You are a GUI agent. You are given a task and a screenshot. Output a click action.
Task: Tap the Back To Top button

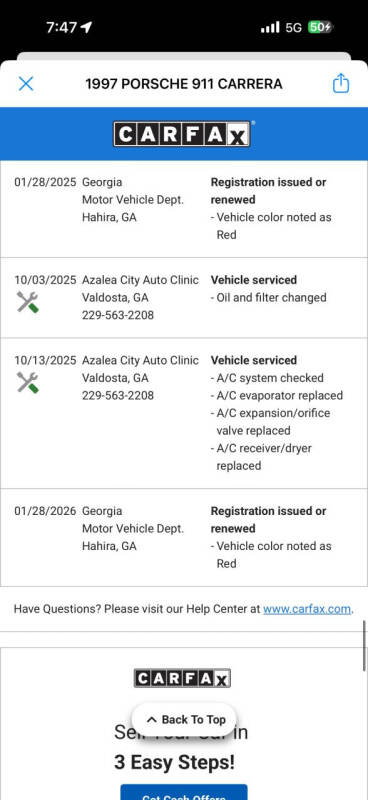click(184, 719)
